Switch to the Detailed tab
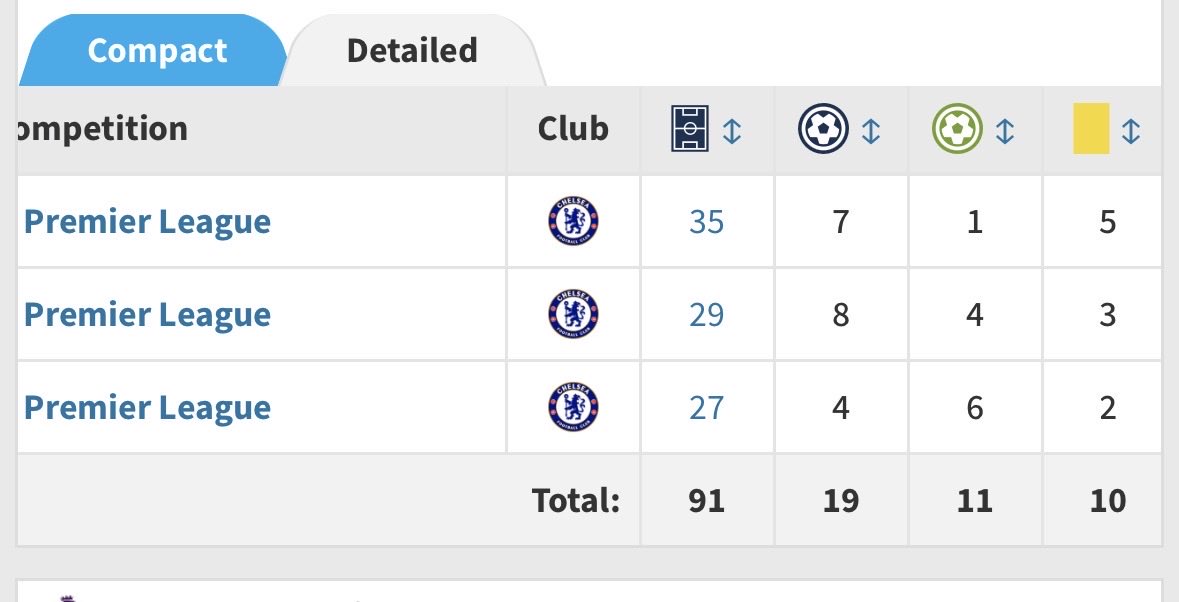 pos(412,50)
